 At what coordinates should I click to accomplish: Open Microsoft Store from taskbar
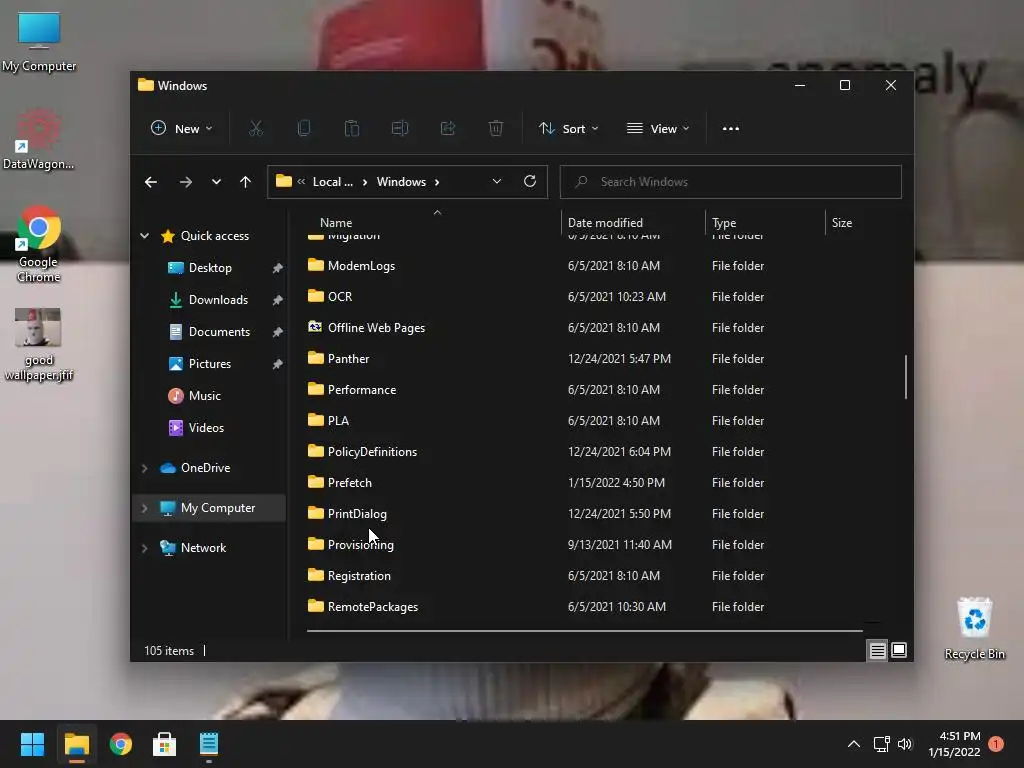click(x=165, y=744)
